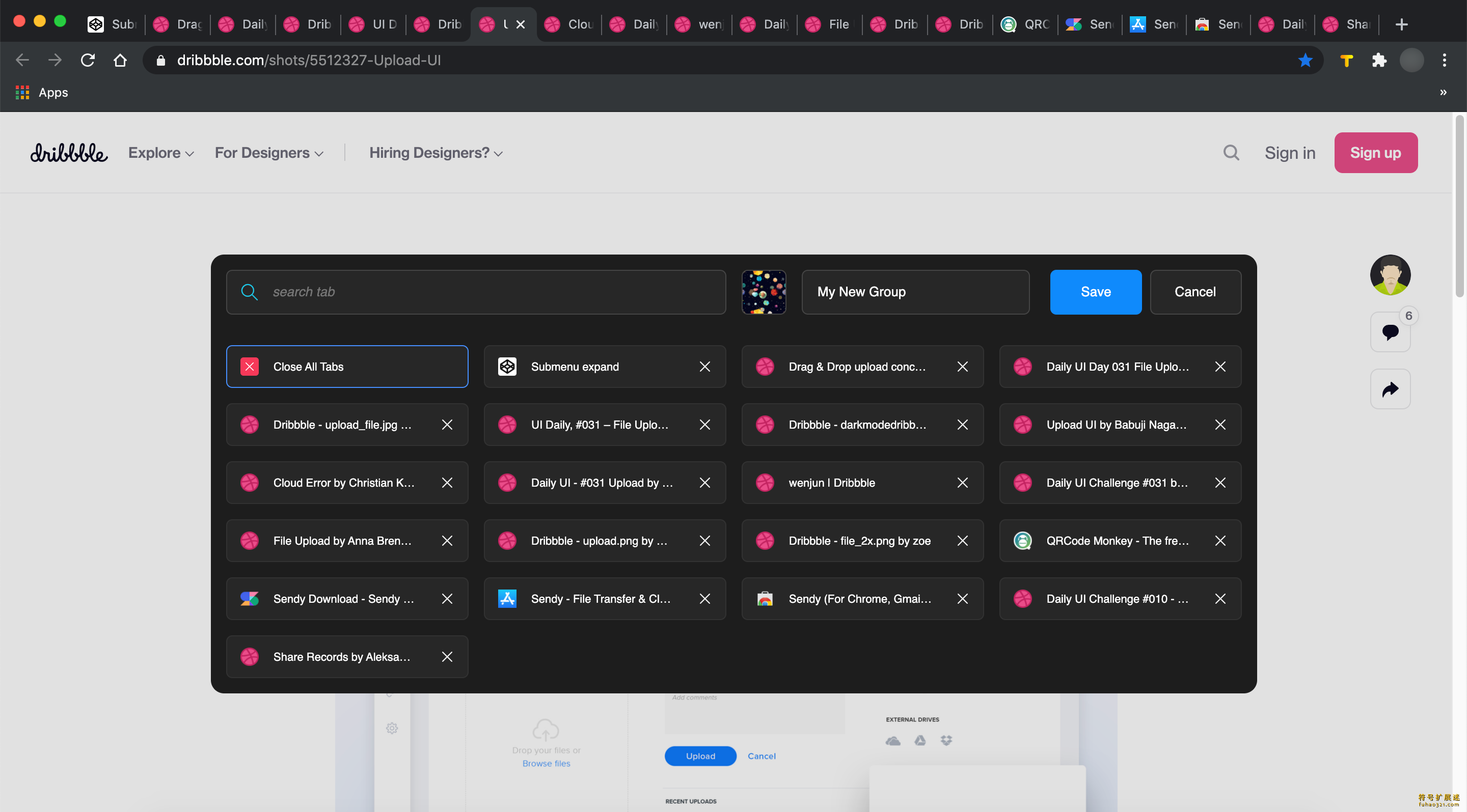
Task: Show hidden bookmarks with the double chevron
Action: (1443, 92)
